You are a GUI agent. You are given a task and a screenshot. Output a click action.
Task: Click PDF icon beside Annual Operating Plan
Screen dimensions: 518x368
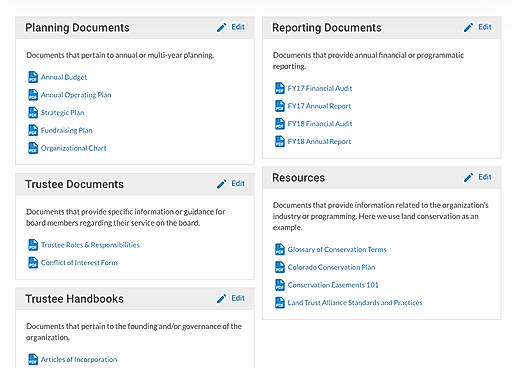click(33, 95)
